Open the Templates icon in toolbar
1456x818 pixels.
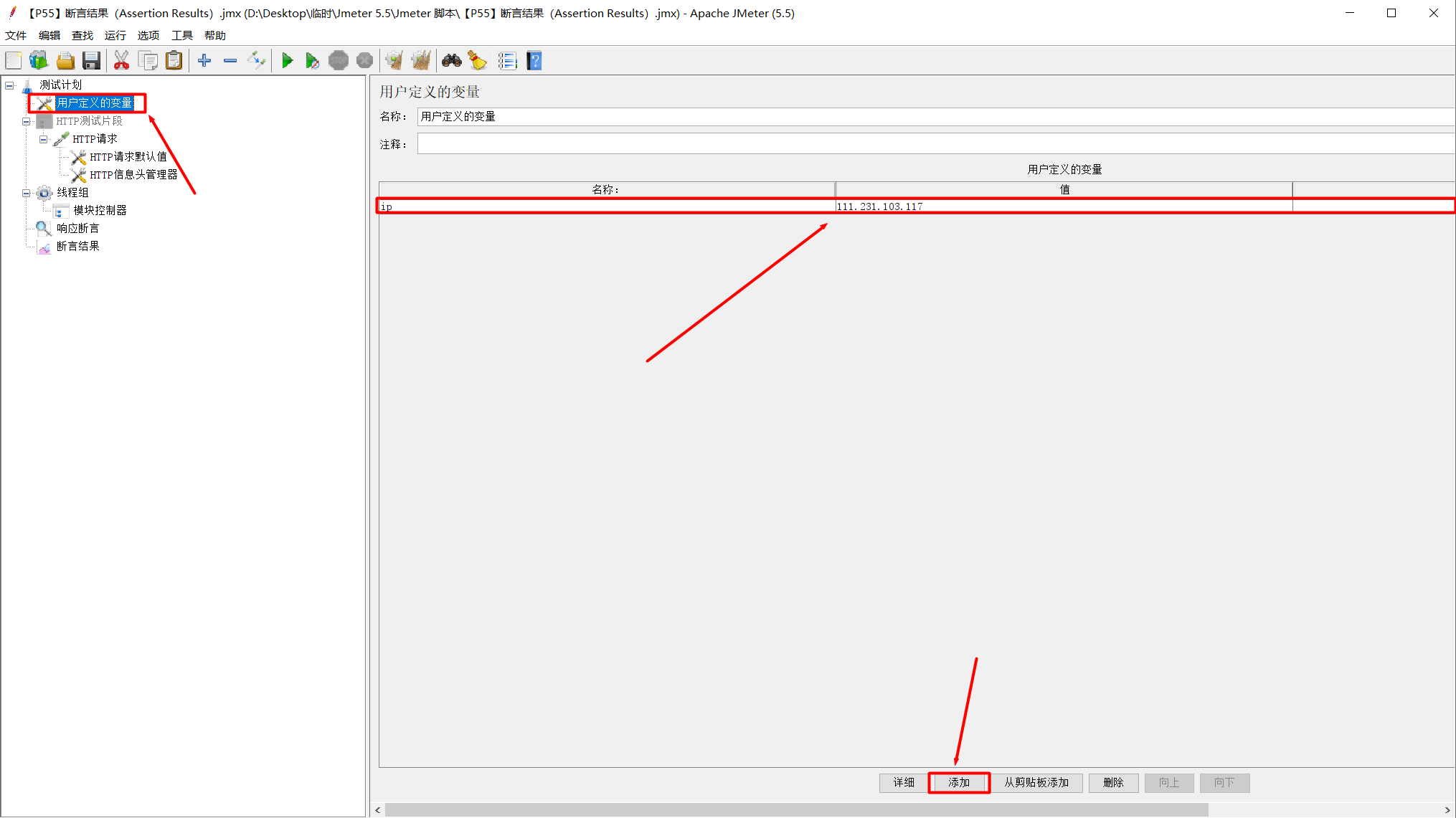coord(39,61)
